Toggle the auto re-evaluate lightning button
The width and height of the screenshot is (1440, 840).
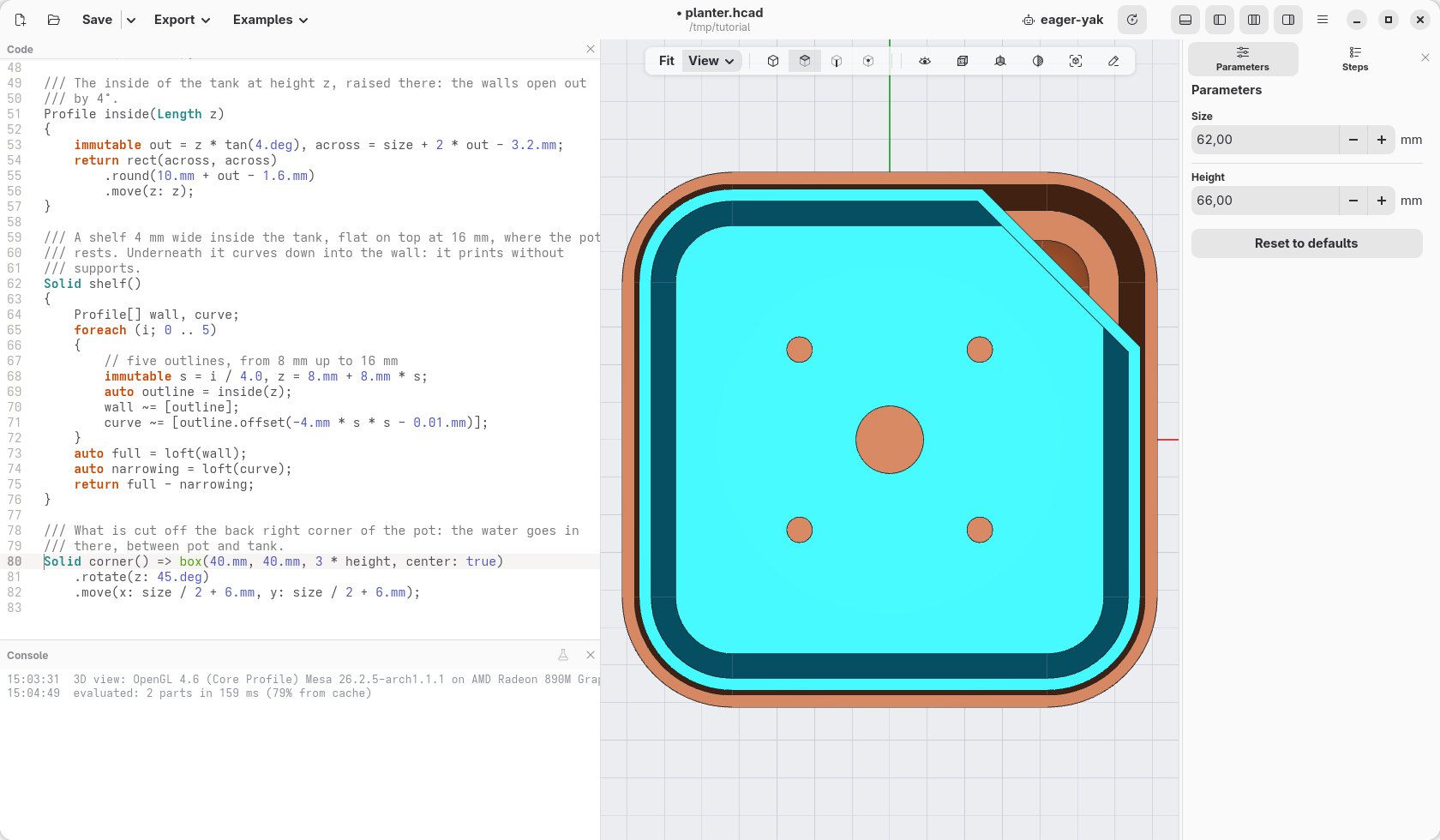[x=1132, y=20]
